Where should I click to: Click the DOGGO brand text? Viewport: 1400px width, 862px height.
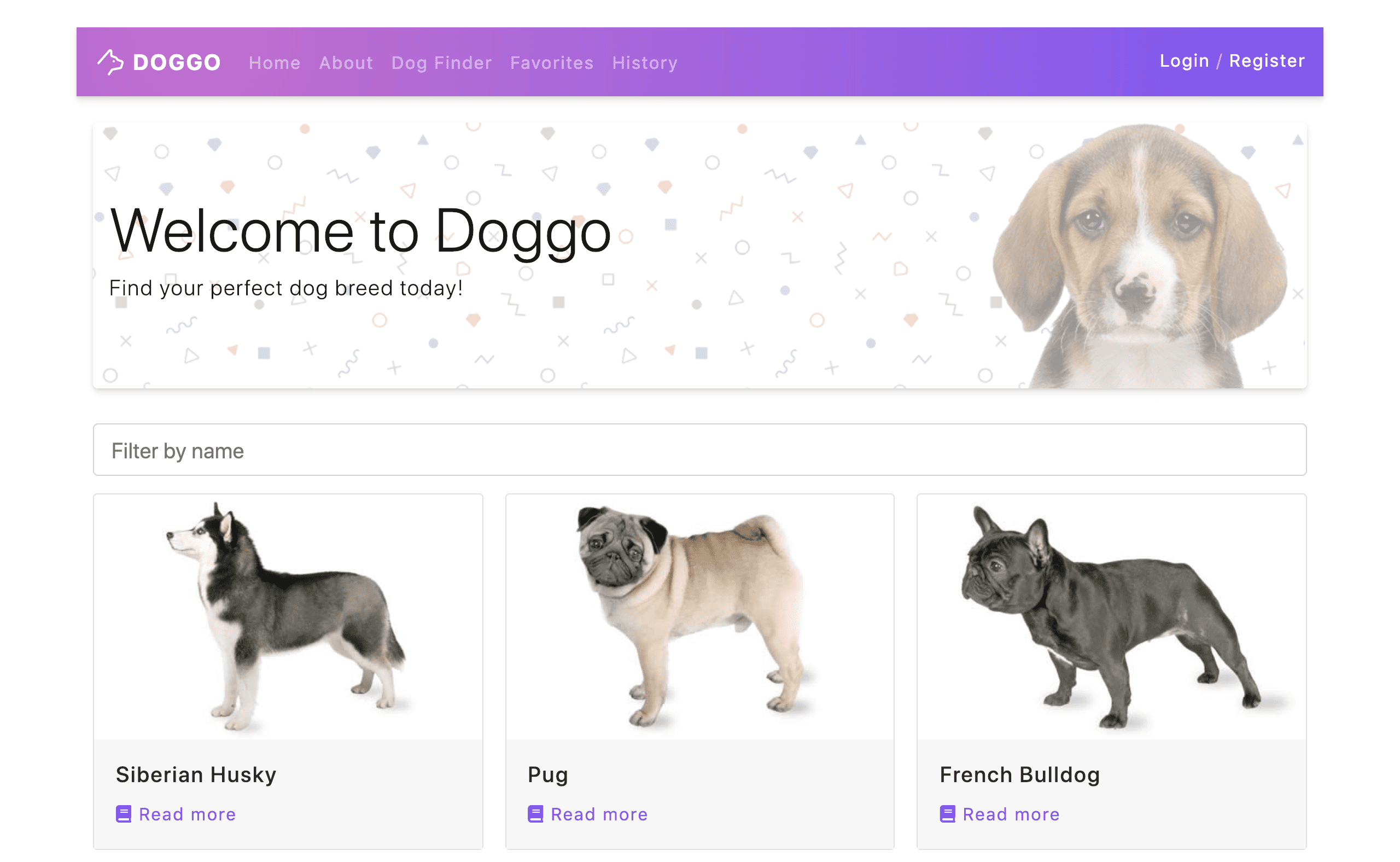(177, 62)
